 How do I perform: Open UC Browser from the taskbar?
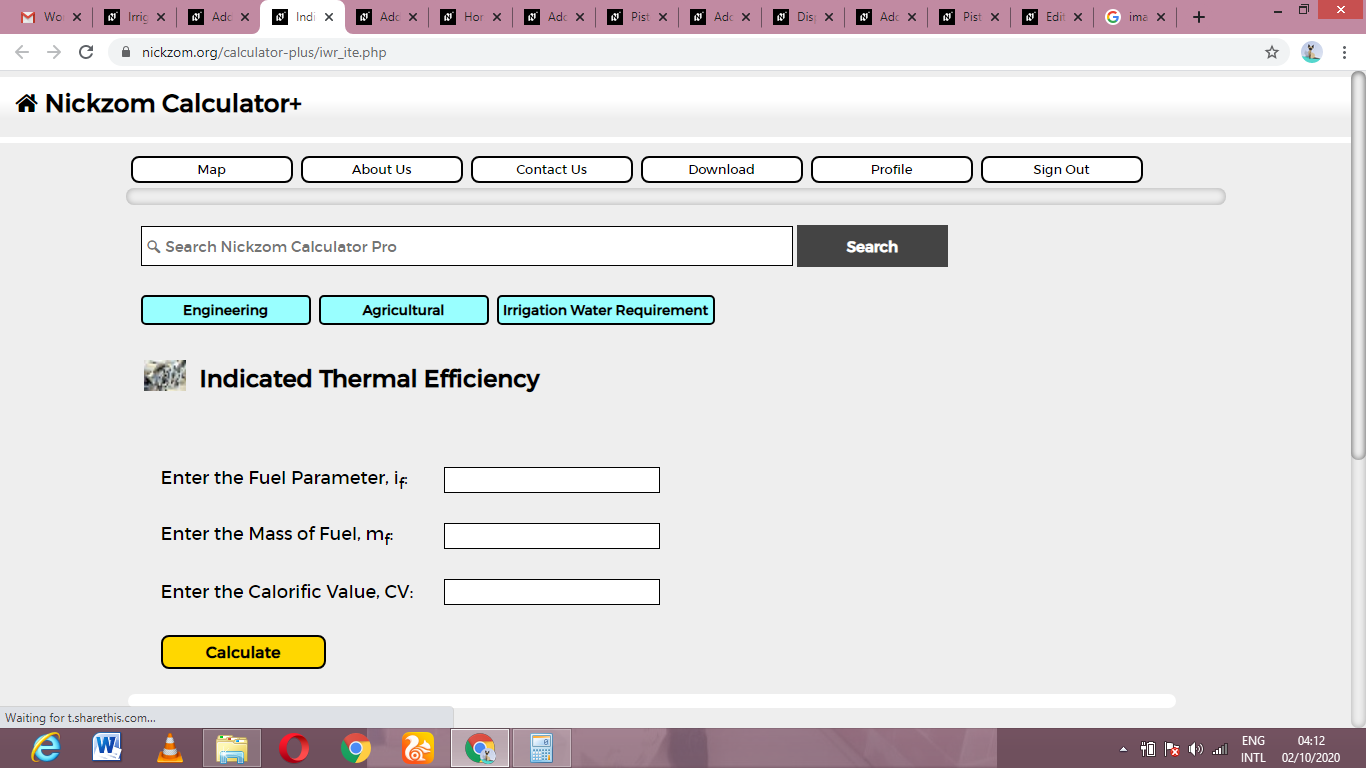click(x=418, y=748)
